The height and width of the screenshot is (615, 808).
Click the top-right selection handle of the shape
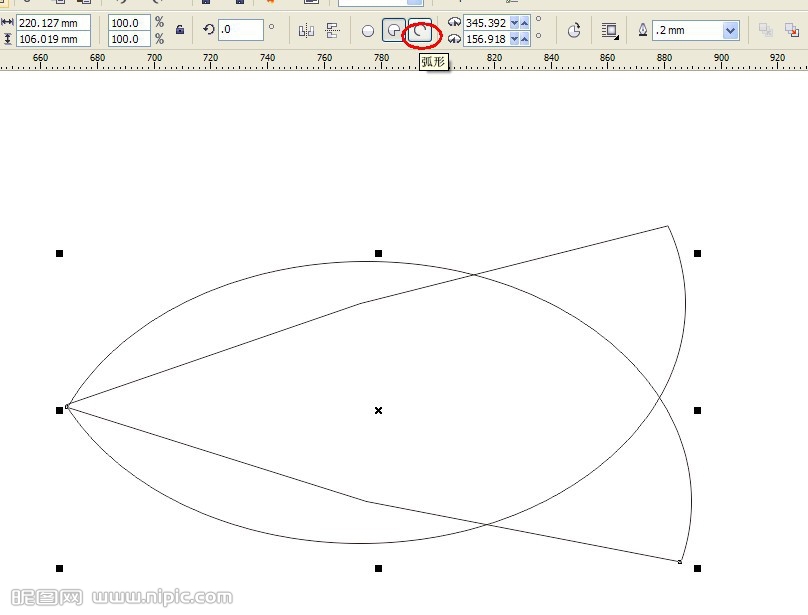coord(697,253)
